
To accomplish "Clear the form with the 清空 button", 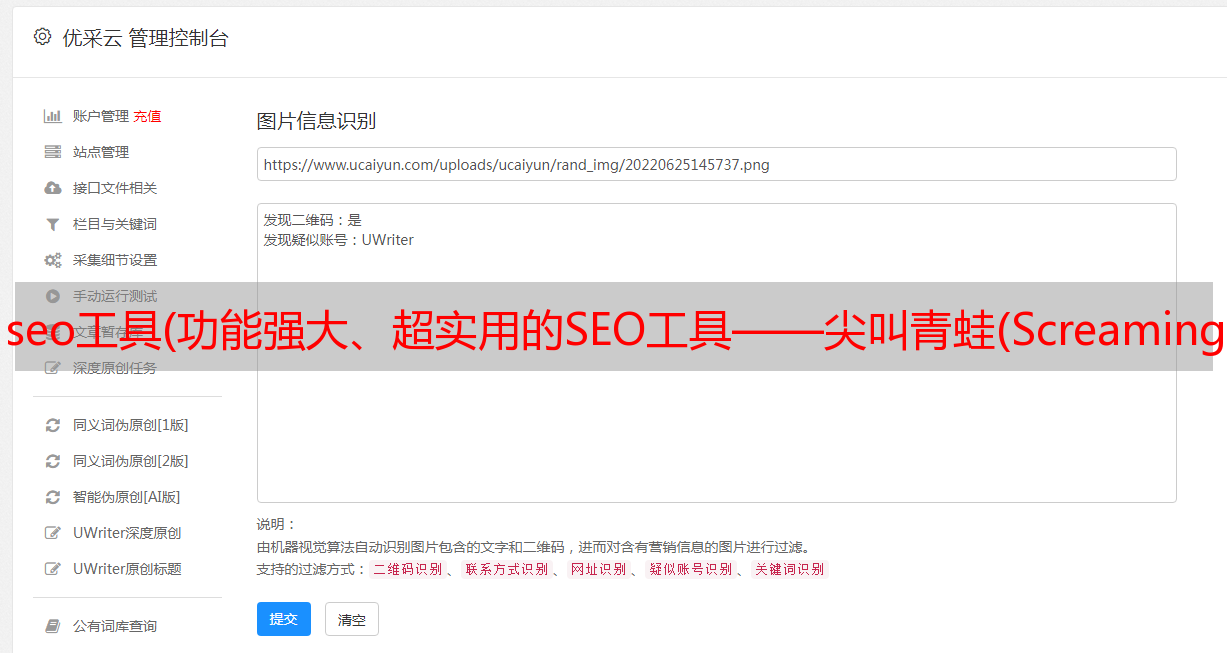I will [352, 619].
